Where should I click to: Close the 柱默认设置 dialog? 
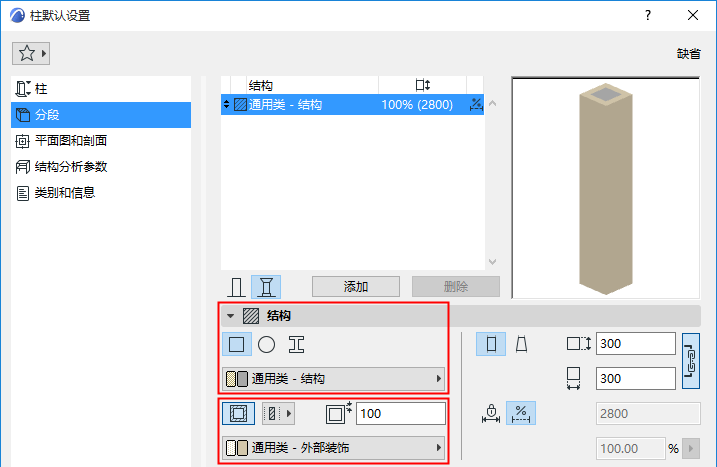(693, 15)
